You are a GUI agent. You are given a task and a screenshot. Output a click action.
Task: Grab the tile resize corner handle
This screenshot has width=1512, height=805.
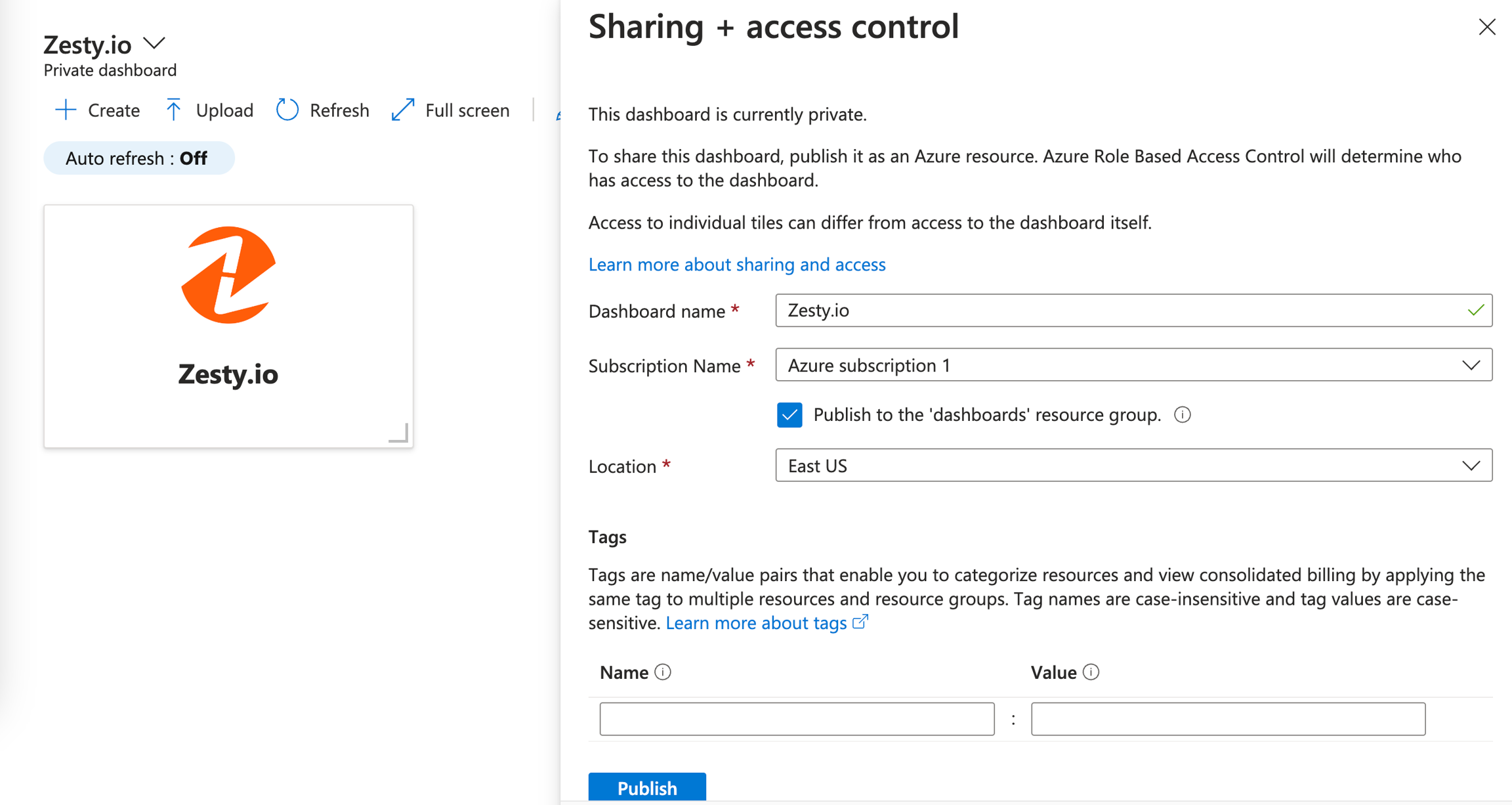pos(398,433)
